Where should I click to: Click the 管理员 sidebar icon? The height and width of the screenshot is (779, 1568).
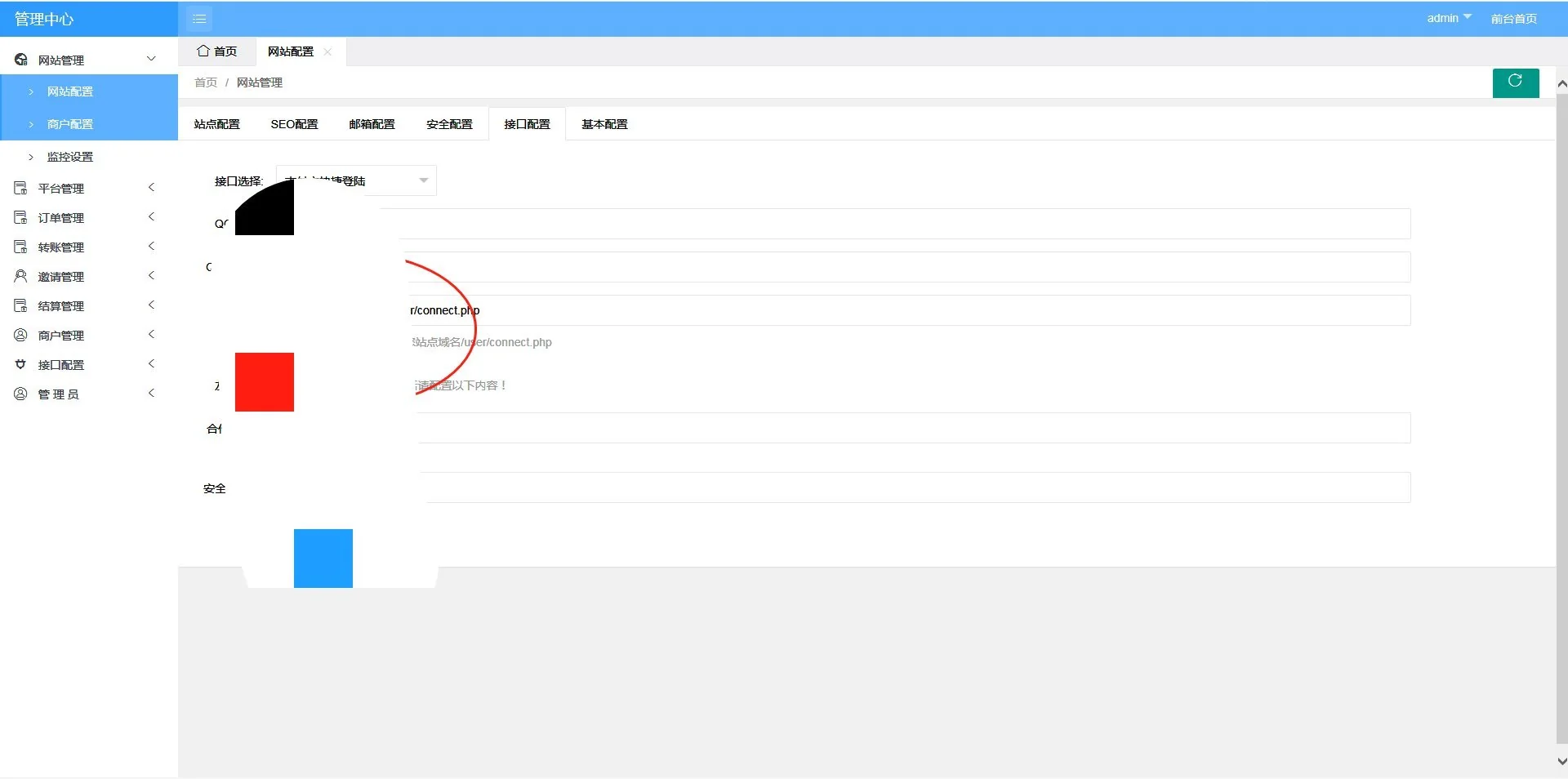point(20,394)
